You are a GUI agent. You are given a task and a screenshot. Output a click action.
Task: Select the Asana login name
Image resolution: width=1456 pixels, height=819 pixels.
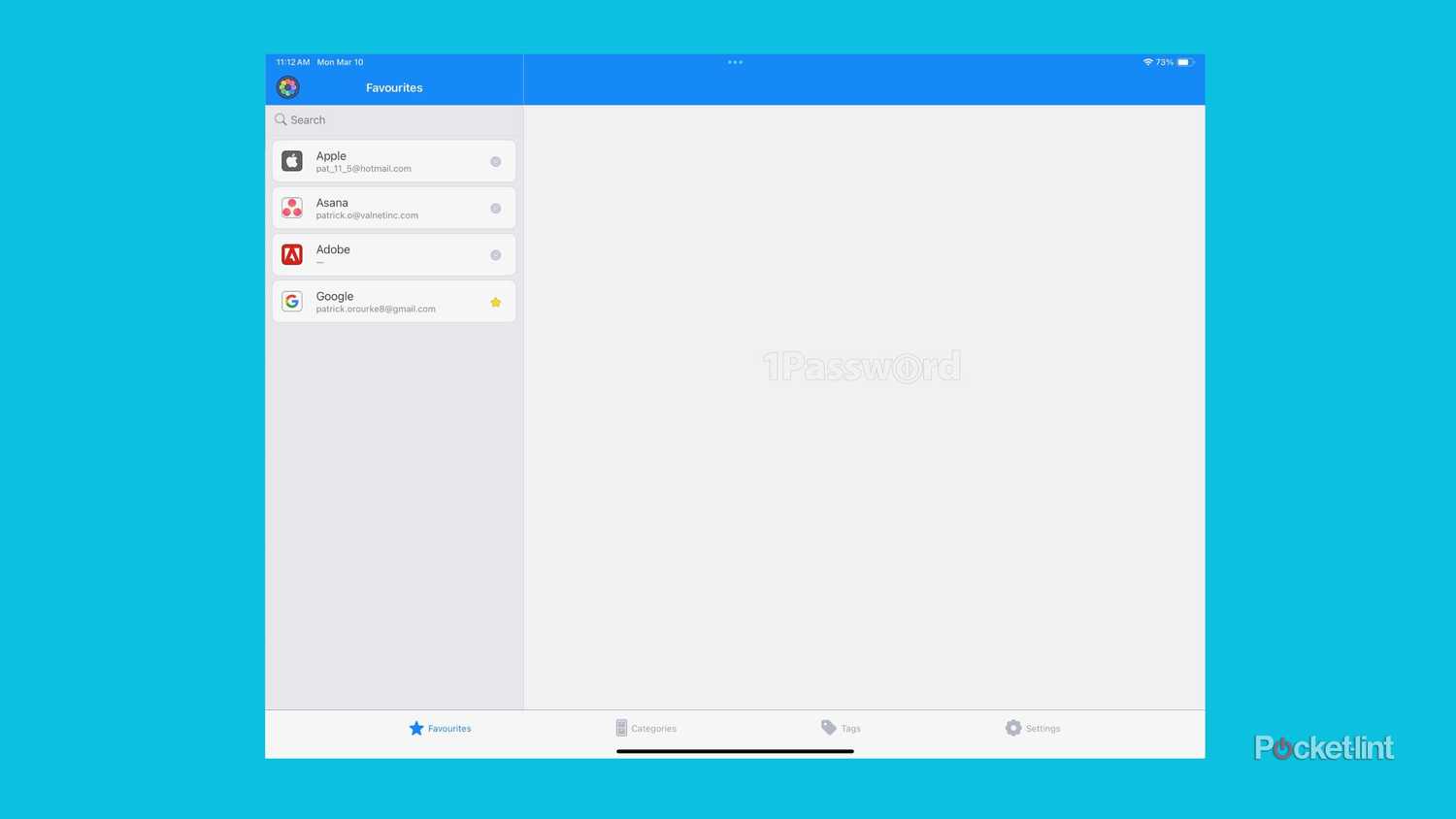(332, 203)
